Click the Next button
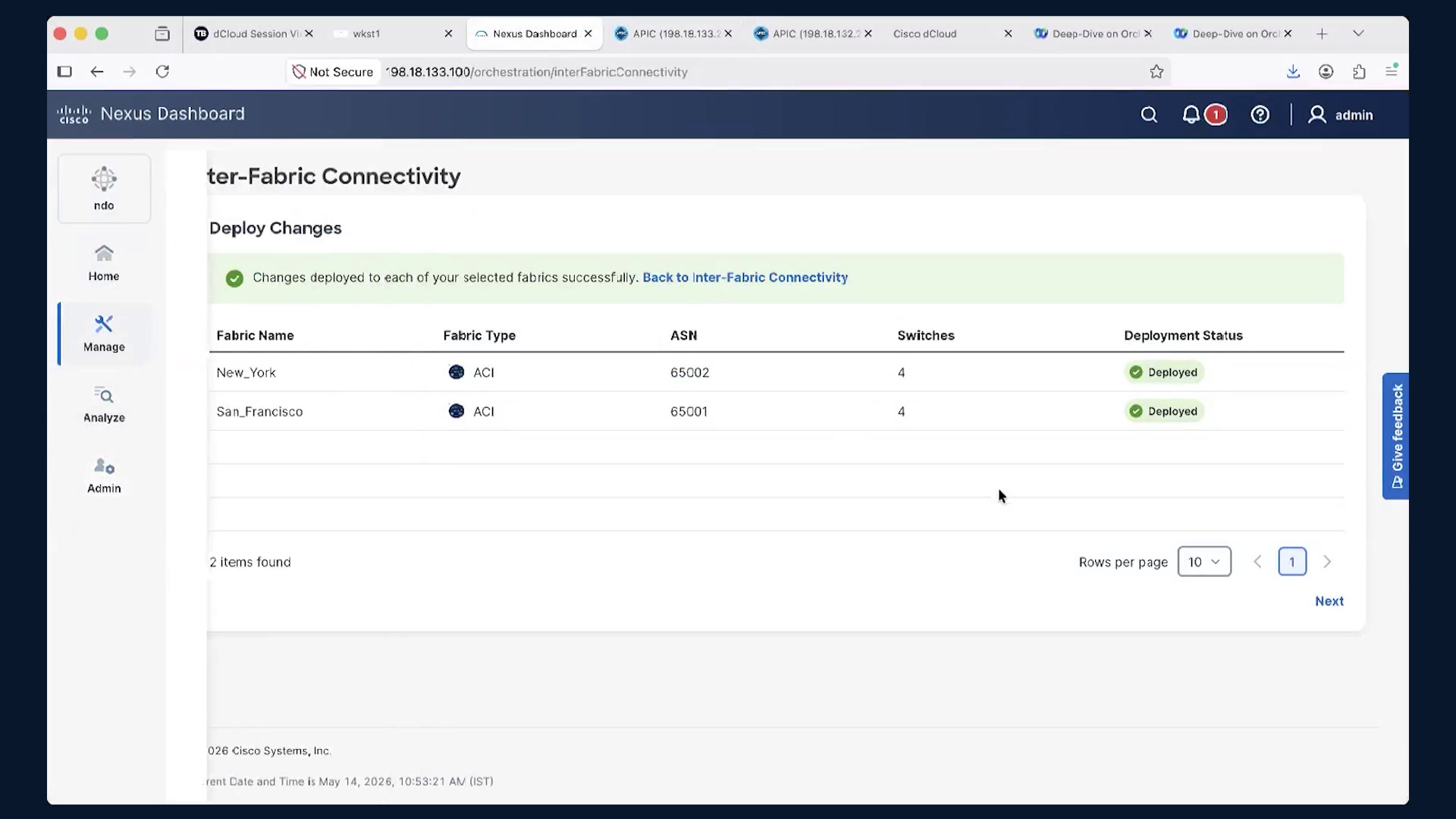Viewport: 1456px width, 819px height. 1329,601
